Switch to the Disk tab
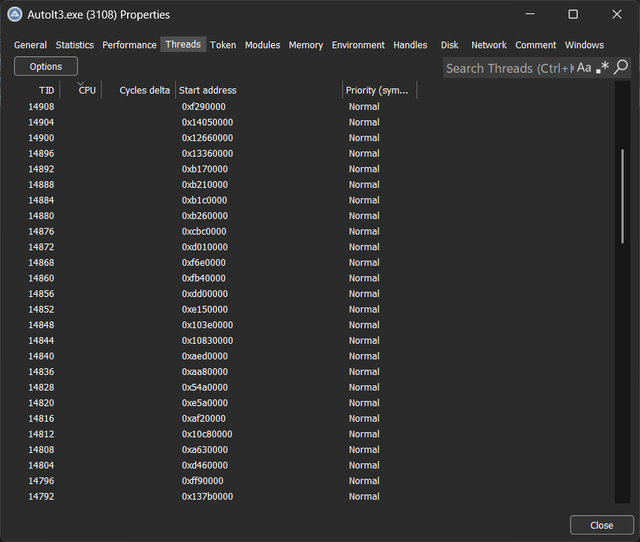The width and height of the screenshot is (640, 542). 449,45
